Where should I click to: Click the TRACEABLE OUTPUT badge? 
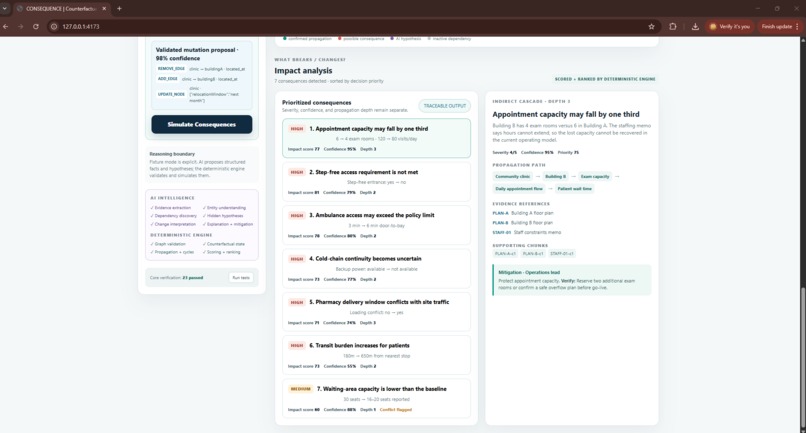point(445,106)
